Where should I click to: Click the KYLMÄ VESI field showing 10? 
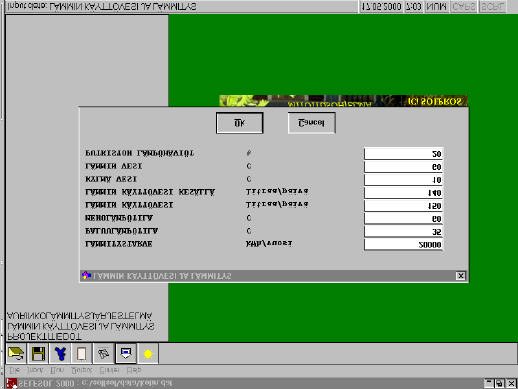[x=403, y=180]
